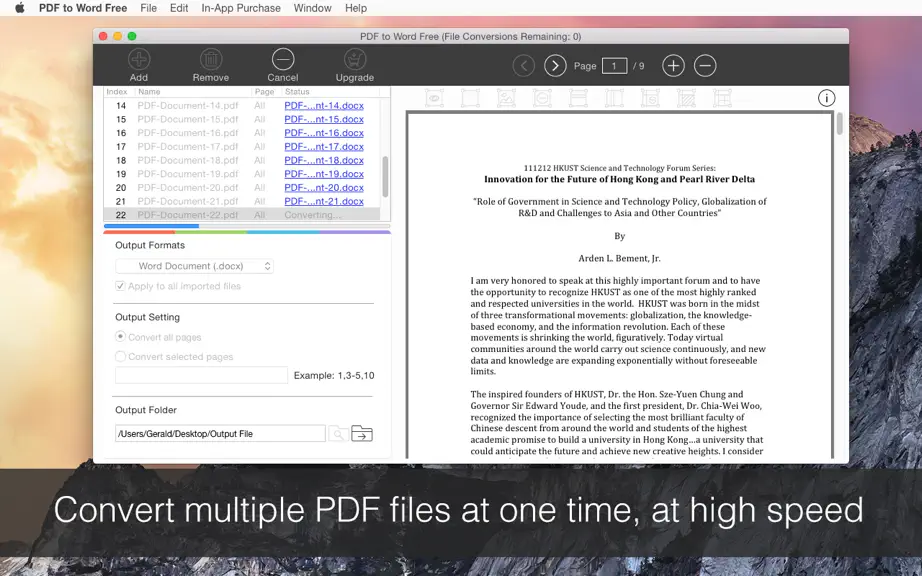Open the PDF-...nt-18.docx link
The width and height of the screenshot is (922, 576).
click(324, 160)
